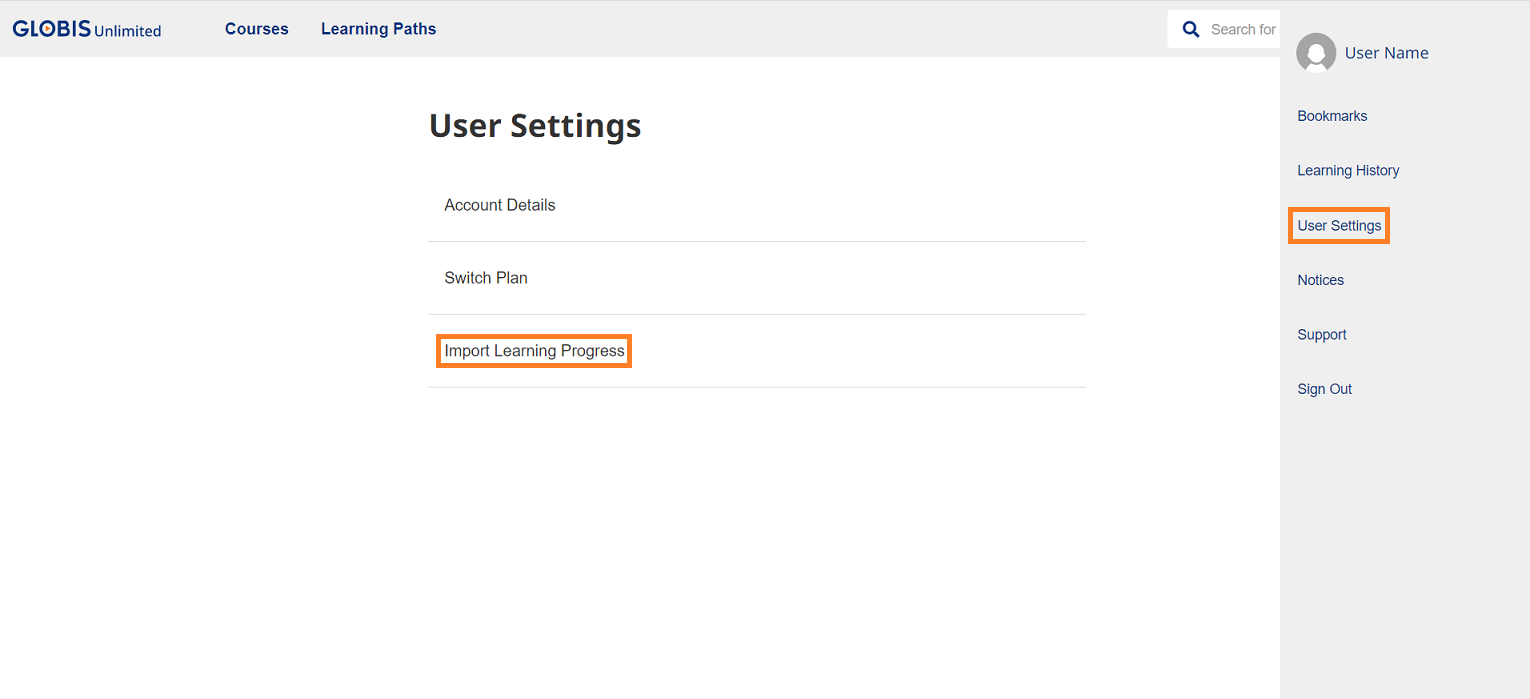Select User Settings in the side menu
This screenshot has width=1530, height=699.
tap(1339, 226)
